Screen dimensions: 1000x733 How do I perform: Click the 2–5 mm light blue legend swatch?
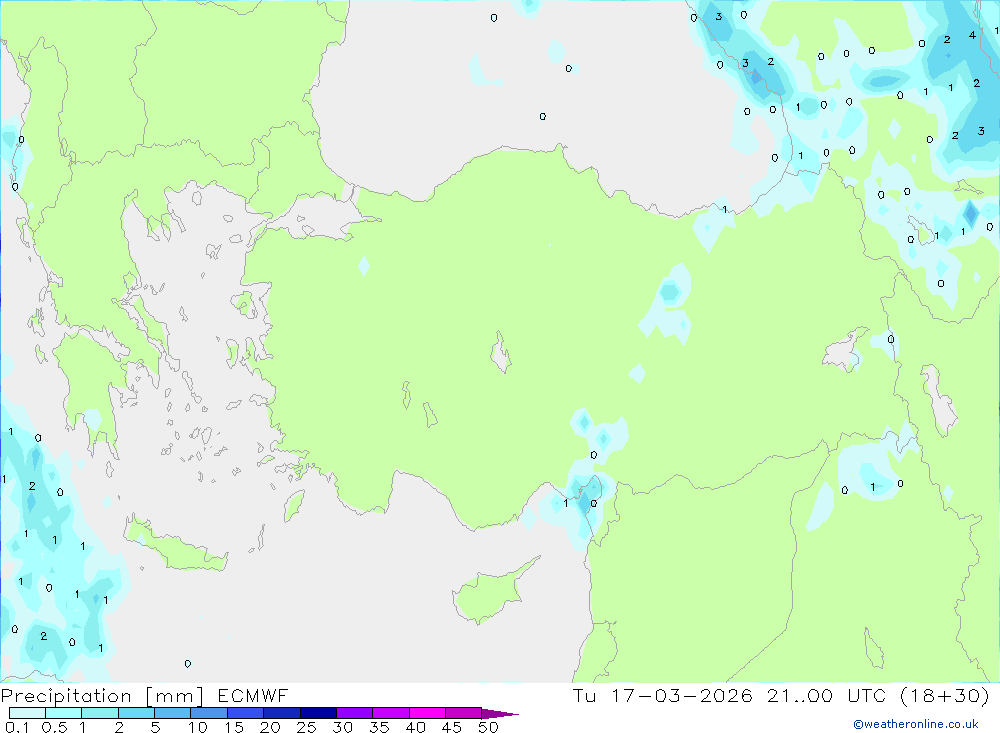(136, 713)
